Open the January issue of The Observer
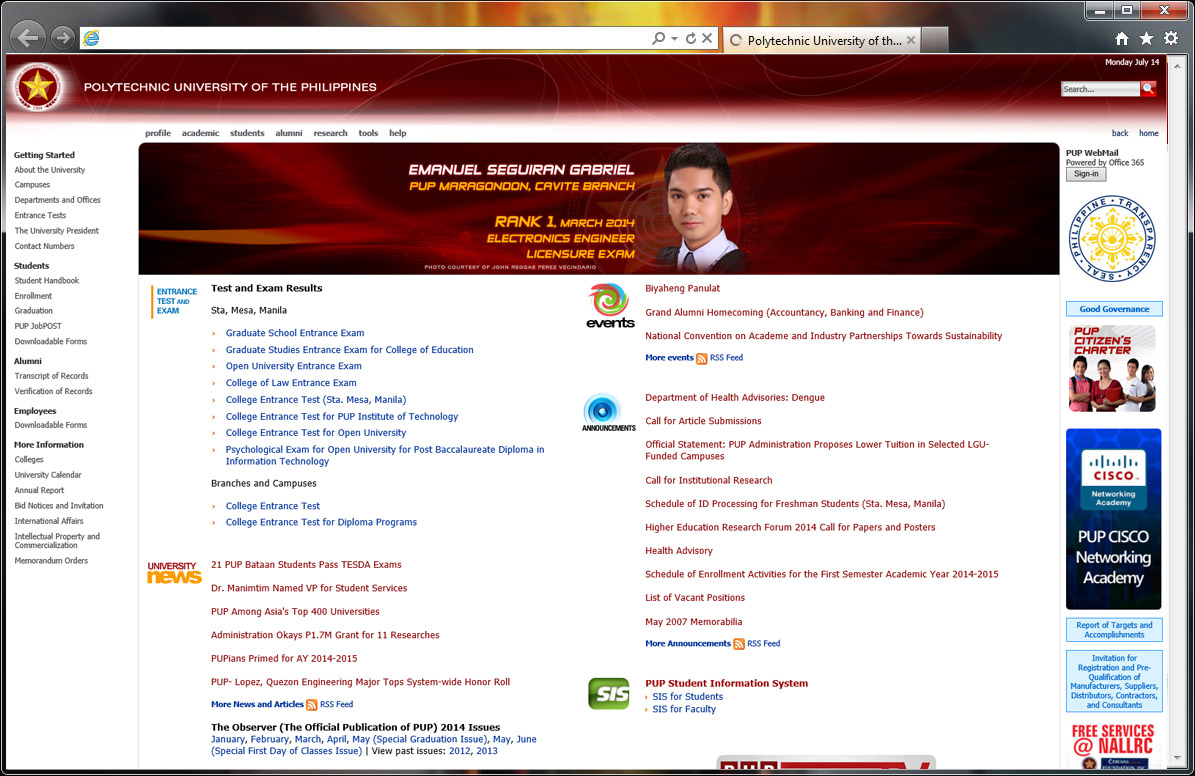This screenshot has height=776, width=1195. coord(228,739)
